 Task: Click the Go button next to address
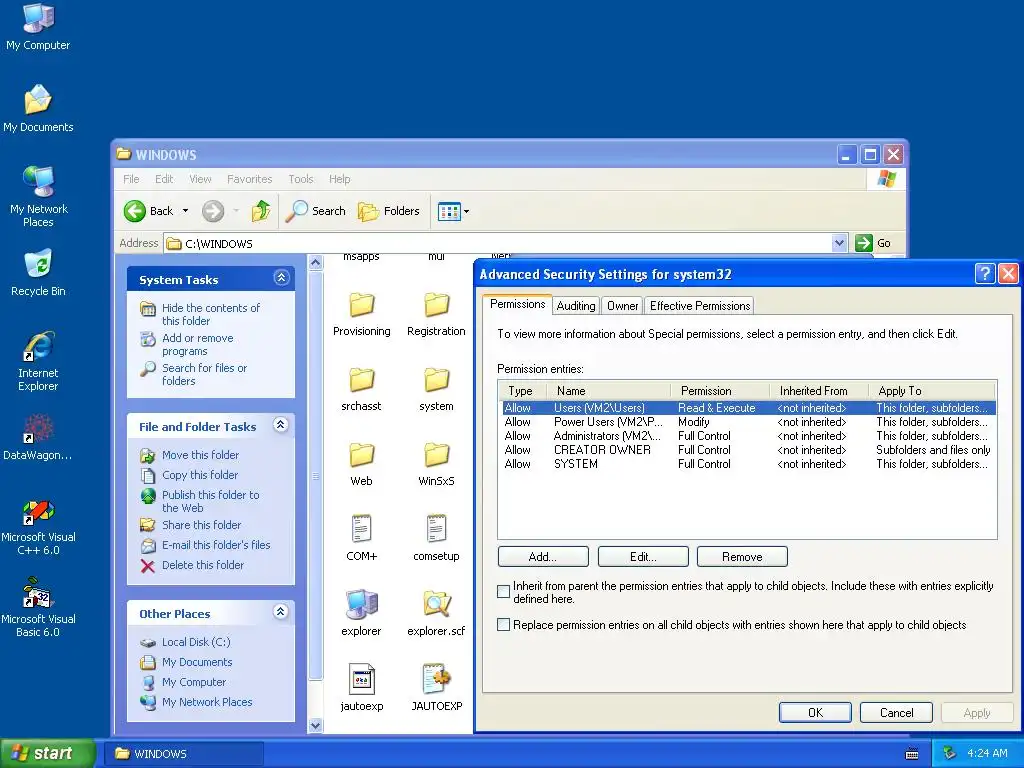click(872, 243)
